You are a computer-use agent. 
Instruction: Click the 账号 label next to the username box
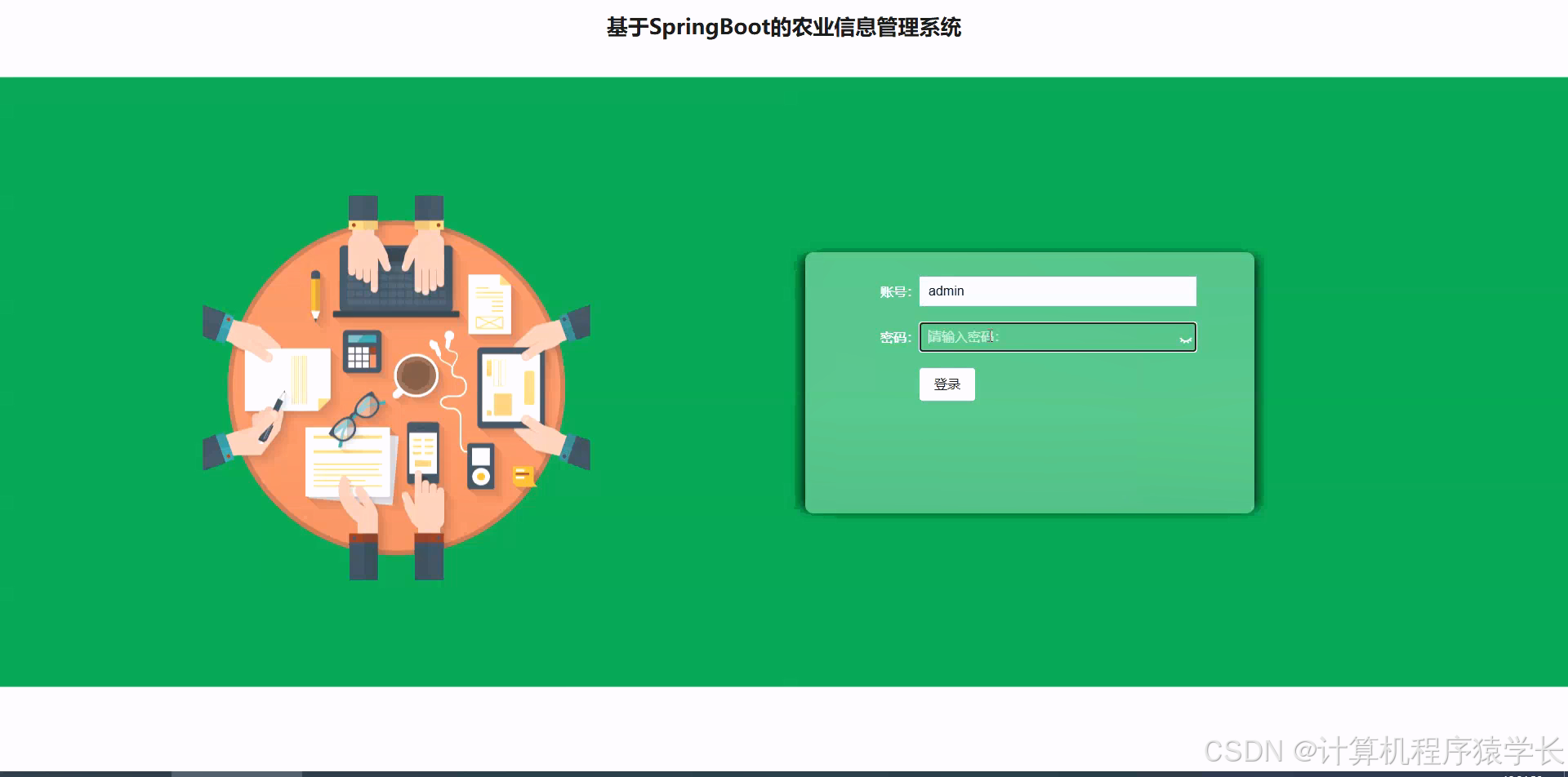893,291
